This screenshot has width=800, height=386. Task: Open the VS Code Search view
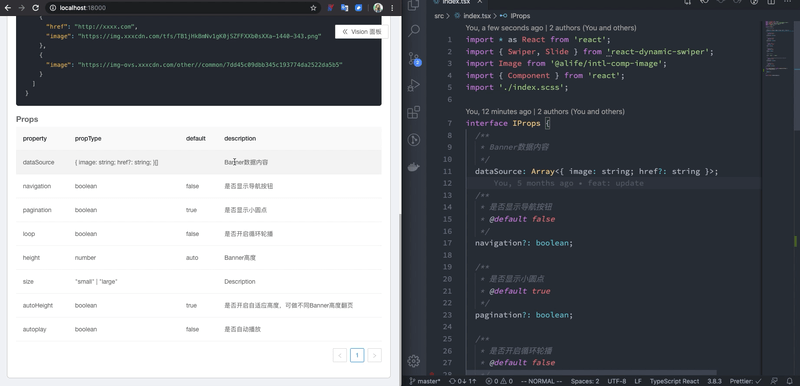click(x=414, y=30)
